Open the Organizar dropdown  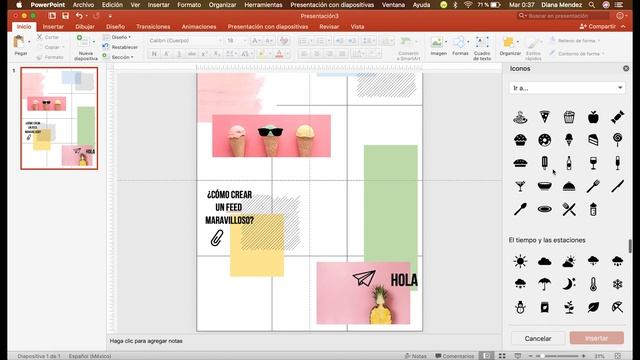(510, 46)
